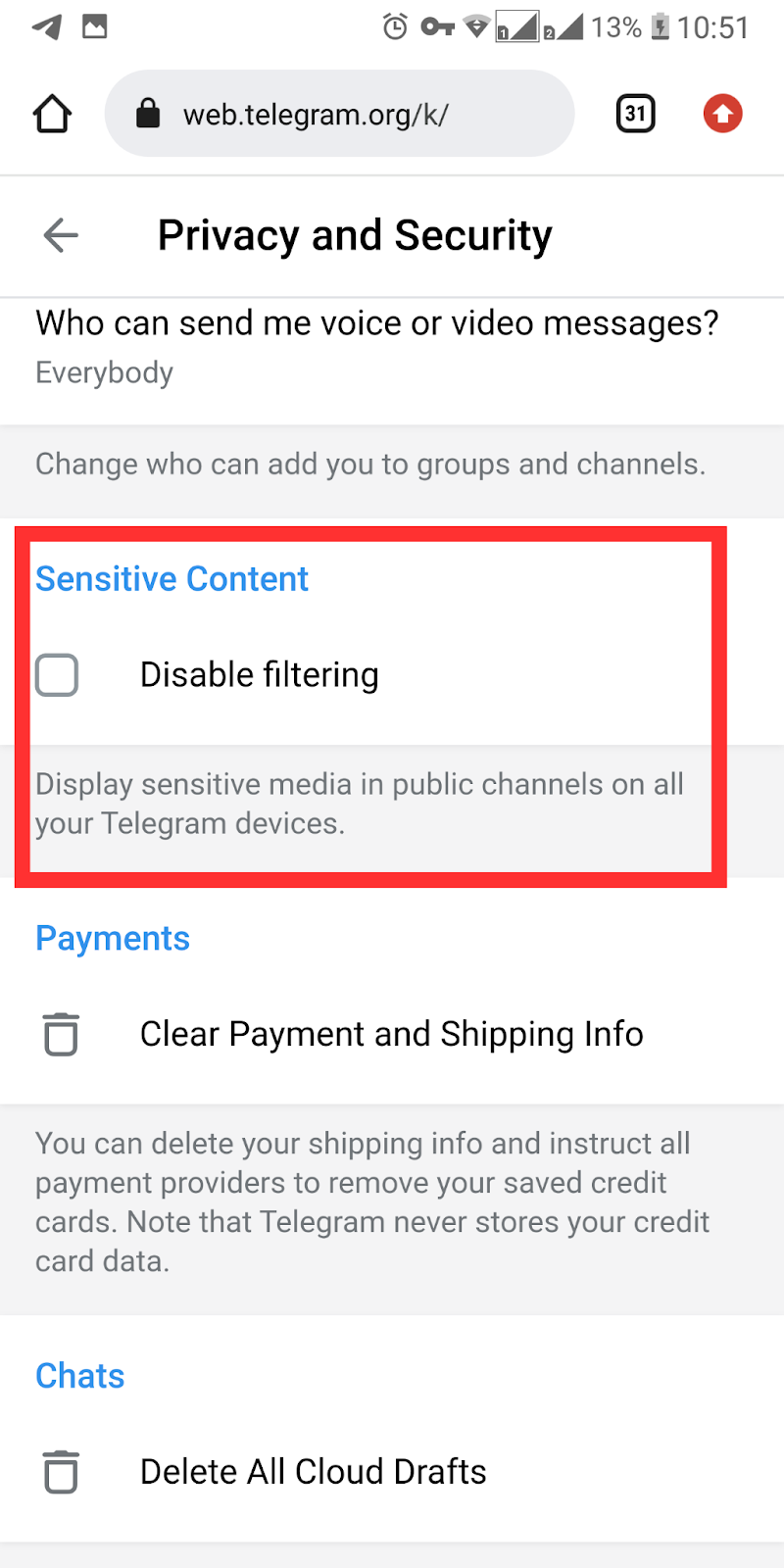Tap the Telegram paper plane status icon

coord(46,26)
